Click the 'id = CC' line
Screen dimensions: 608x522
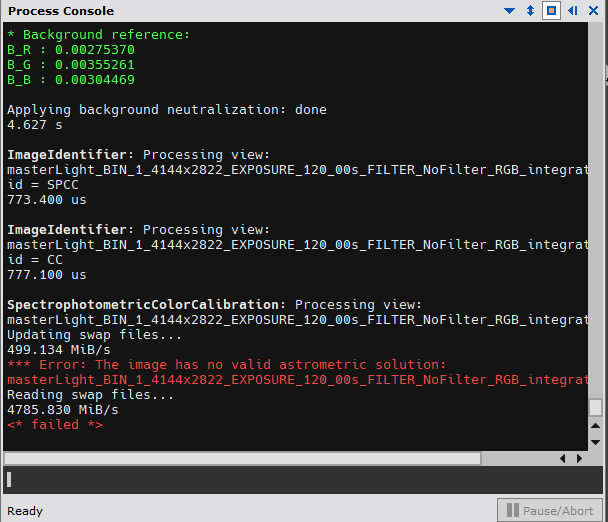[35, 260]
